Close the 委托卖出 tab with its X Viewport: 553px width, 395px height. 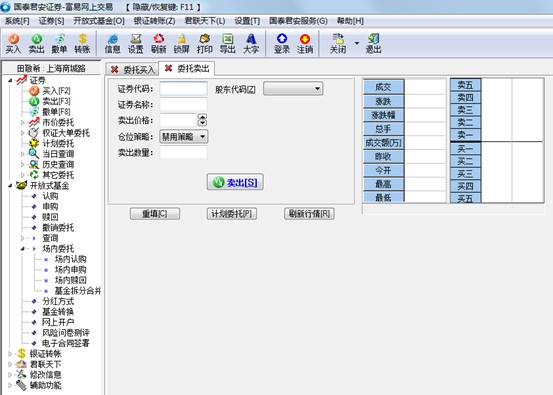point(168,68)
